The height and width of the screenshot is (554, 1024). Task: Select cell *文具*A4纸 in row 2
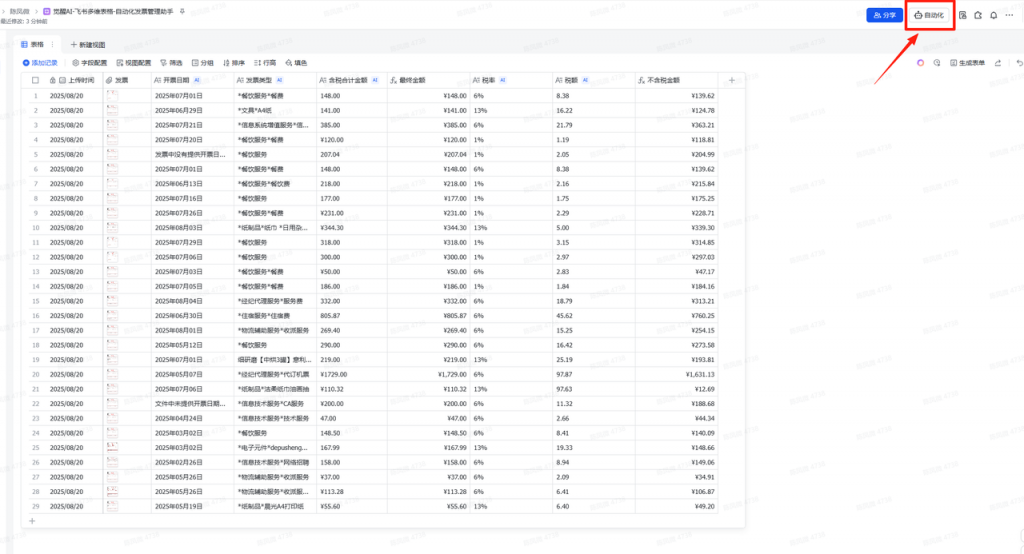point(275,110)
